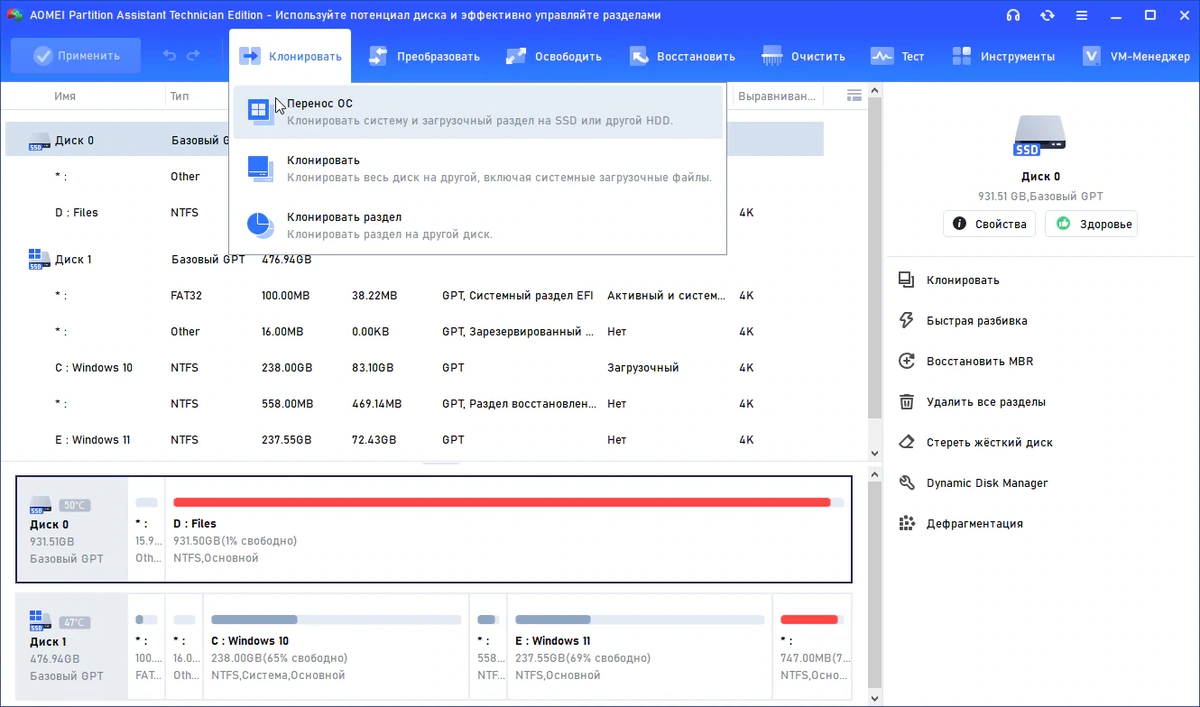The height and width of the screenshot is (707, 1200).
Task: Select C : Windows 10 block in disk map
Action: (x=336, y=646)
